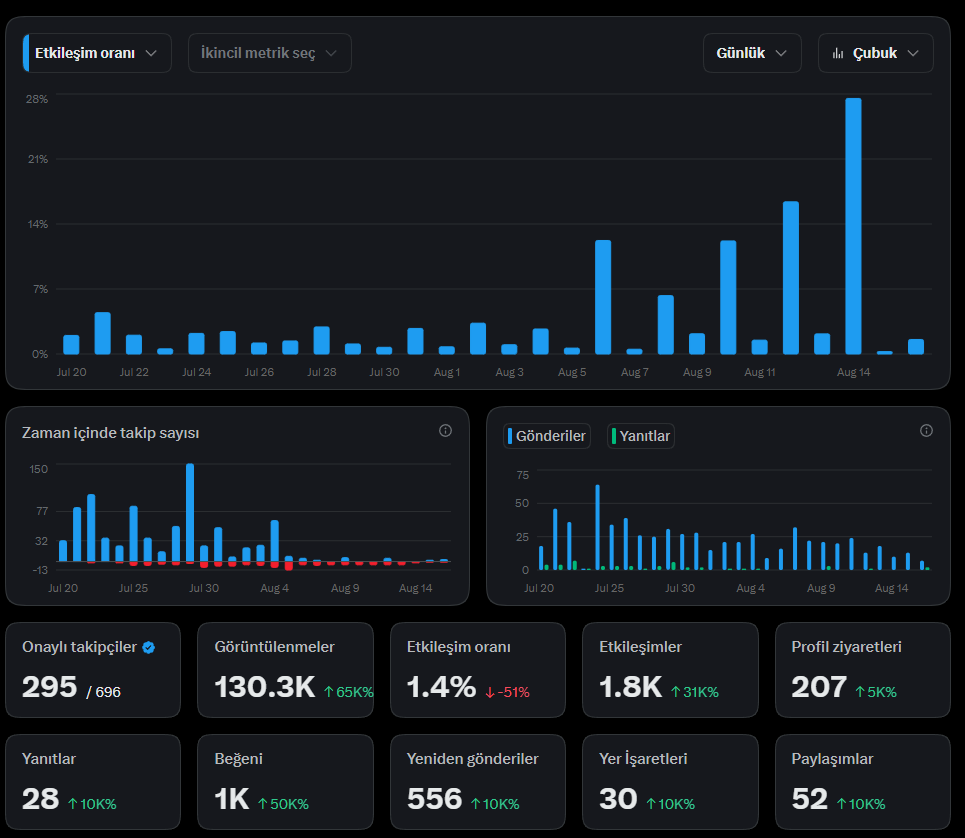This screenshot has width=965, height=838.
Task: Click Yer İşaretleri metric card
Action: point(670,782)
